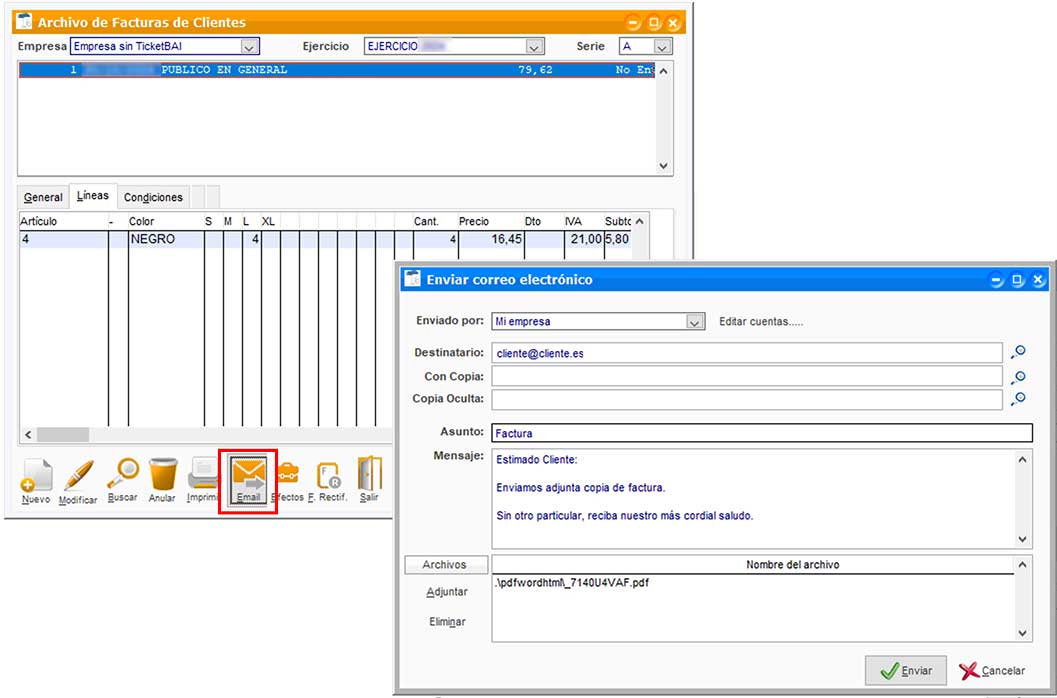Expand the Serie dropdown

pos(663,47)
